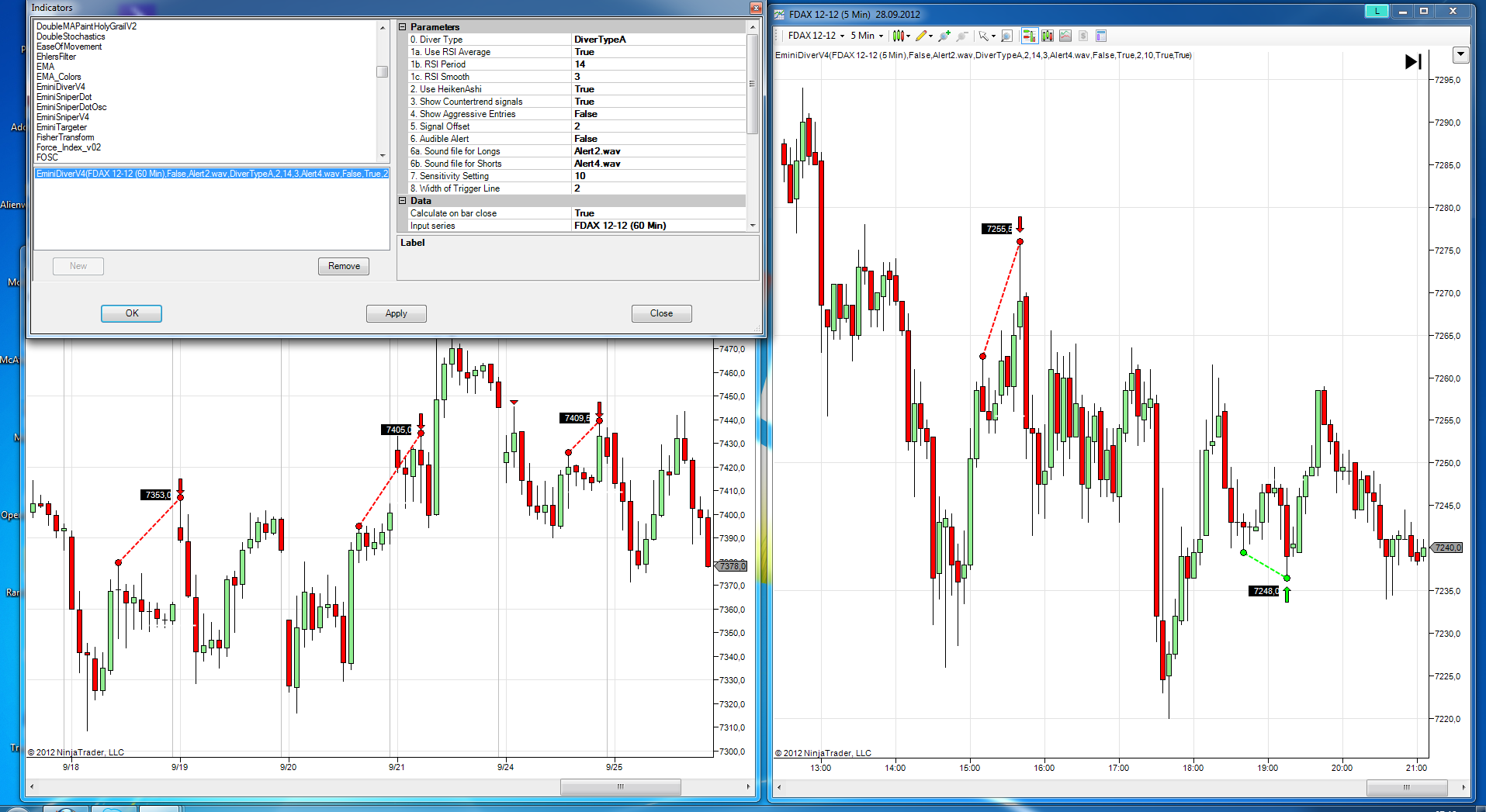Select Force_Index_v02 in the indicator list
1486x812 pixels.
point(68,147)
